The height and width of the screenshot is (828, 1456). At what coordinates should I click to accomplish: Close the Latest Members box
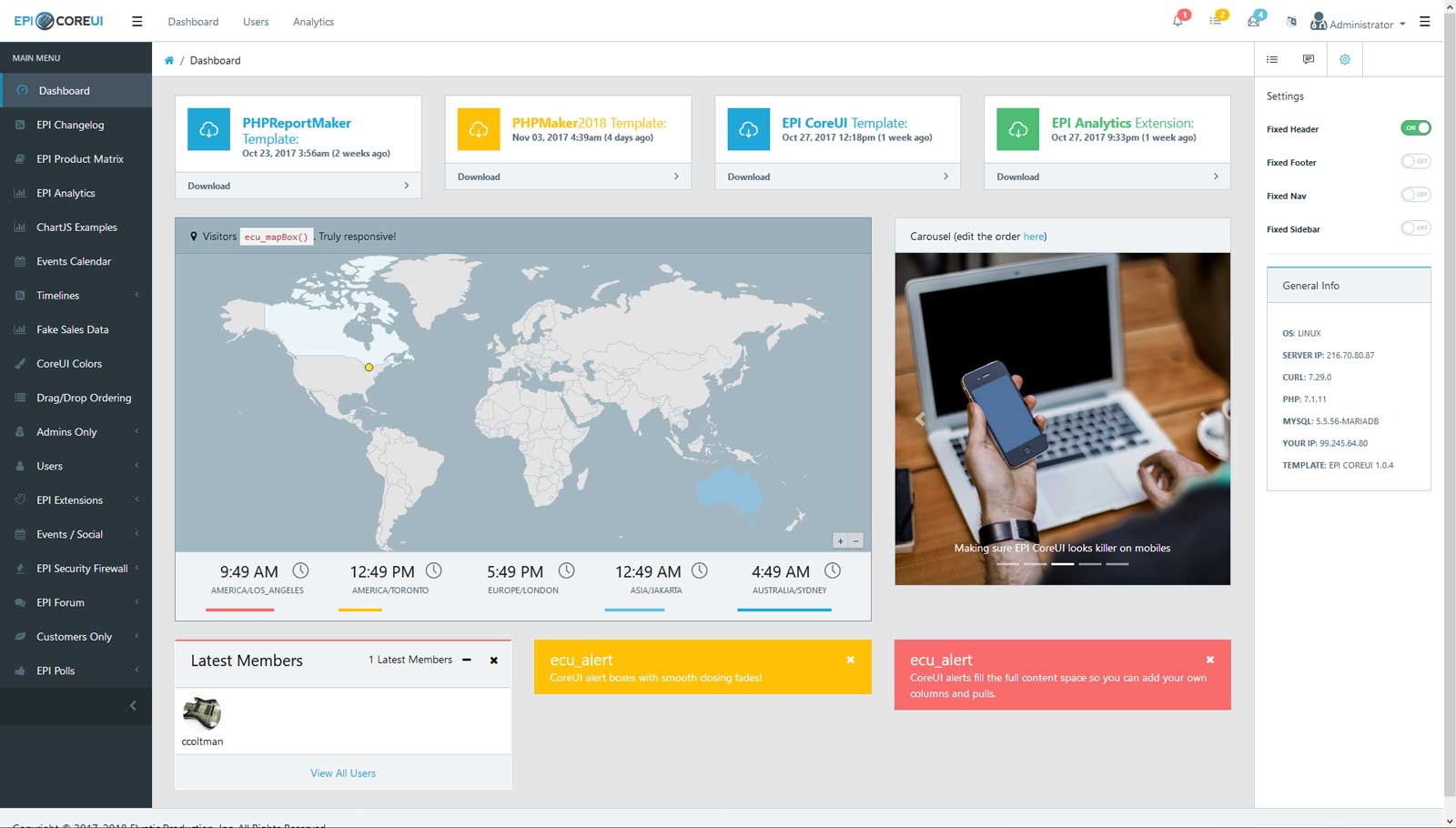pyautogui.click(x=494, y=660)
